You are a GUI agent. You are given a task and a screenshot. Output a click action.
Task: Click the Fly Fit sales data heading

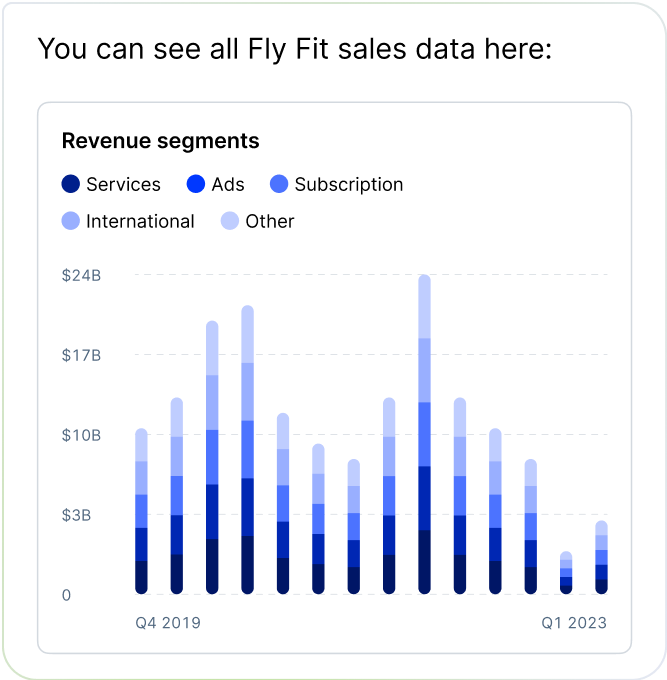pos(294,48)
